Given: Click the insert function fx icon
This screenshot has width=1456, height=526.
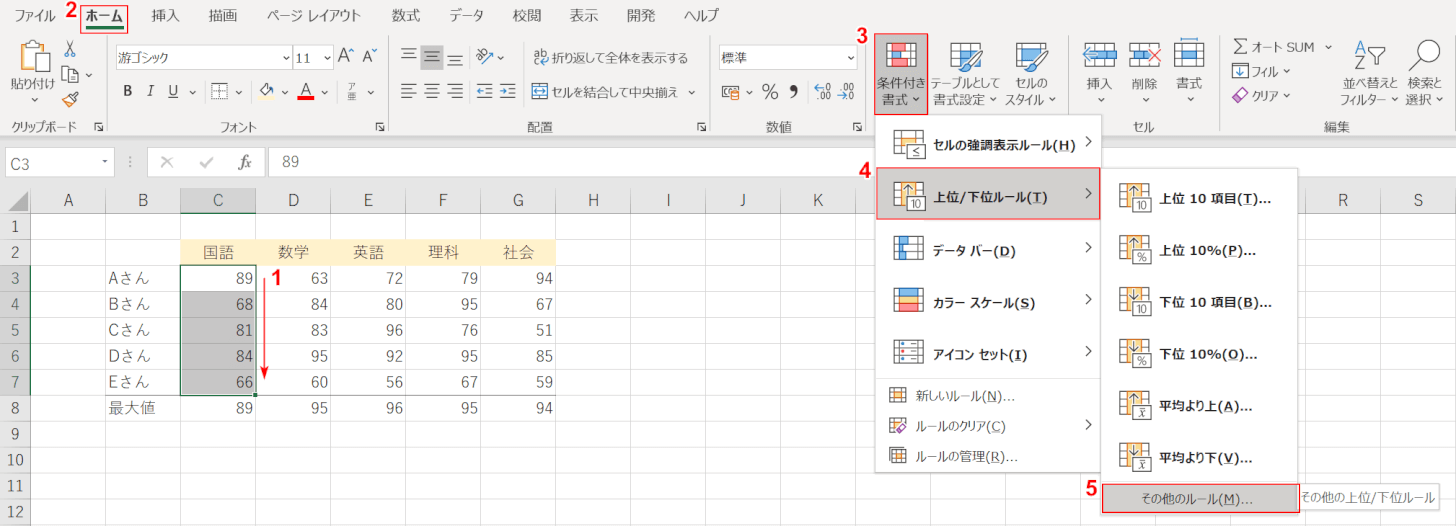Looking at the screenshot, I should (244, 162).
